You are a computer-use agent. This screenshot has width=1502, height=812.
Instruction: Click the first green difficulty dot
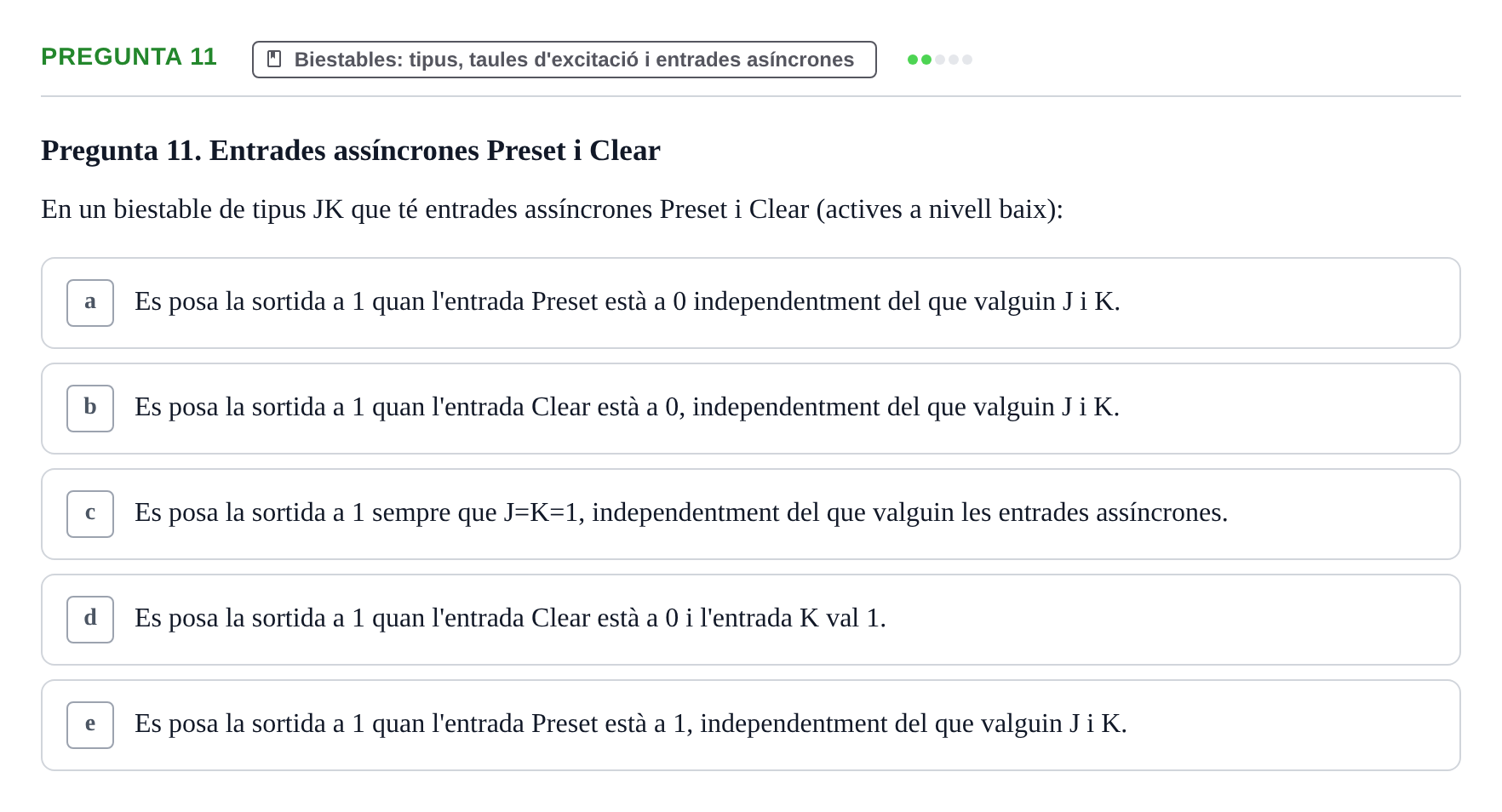pyautogui.click(x=913, y=60)
